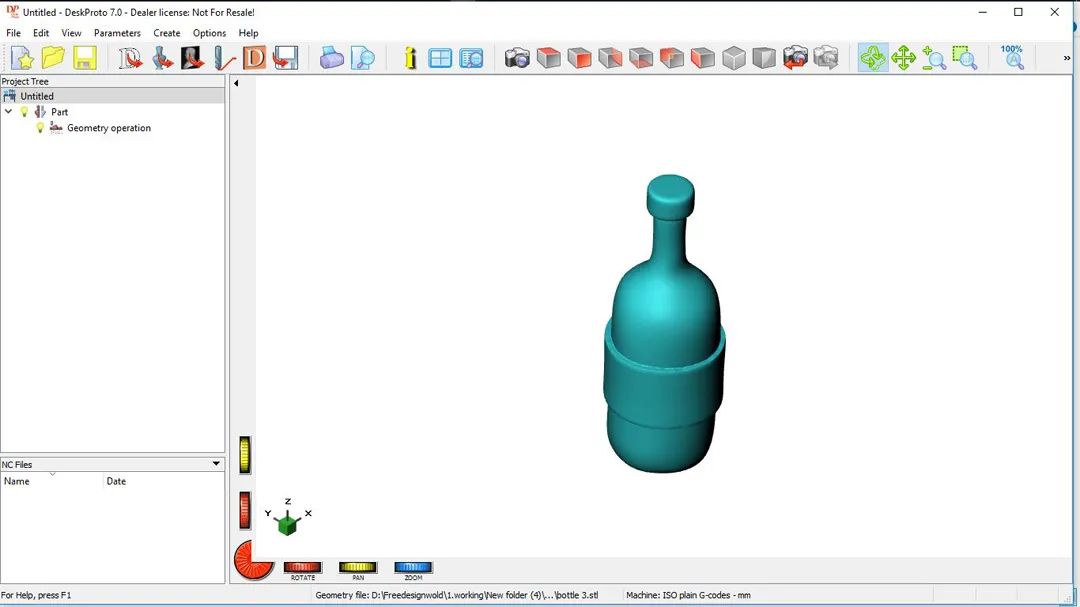Toggle the Geometry operation light bulb

(x=40, y=128)
